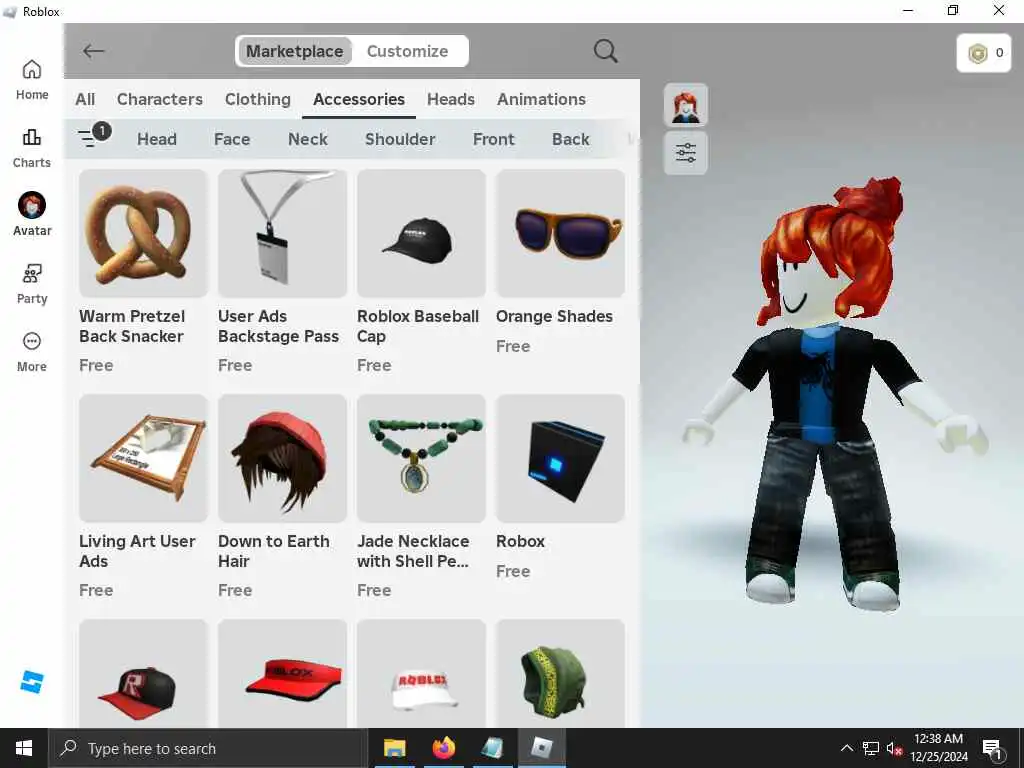Filter by Back accessories
The height and width of the screenshot is (768, 1024).
point(571,139)
